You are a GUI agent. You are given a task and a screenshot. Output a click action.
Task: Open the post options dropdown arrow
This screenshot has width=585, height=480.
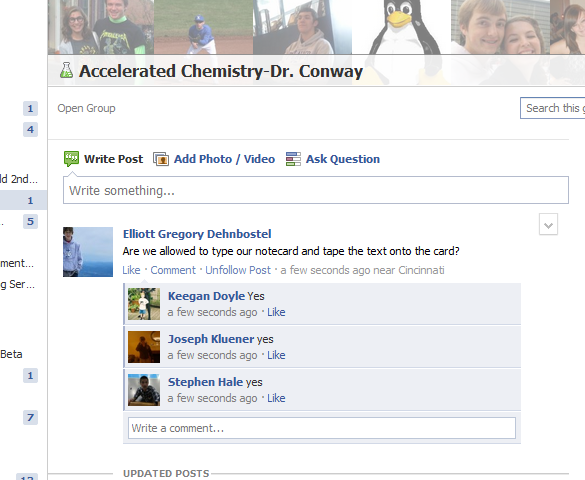tap(548, 225)
